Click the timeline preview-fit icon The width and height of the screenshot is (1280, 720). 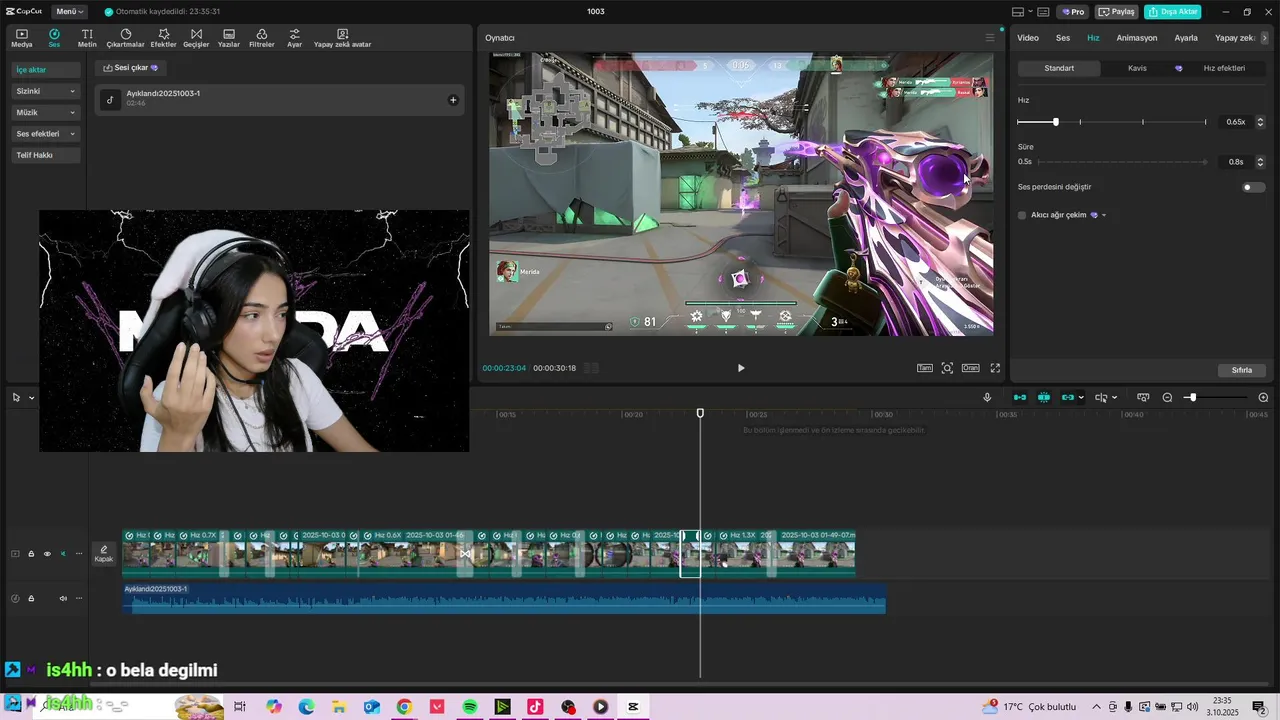(1143, 397)
